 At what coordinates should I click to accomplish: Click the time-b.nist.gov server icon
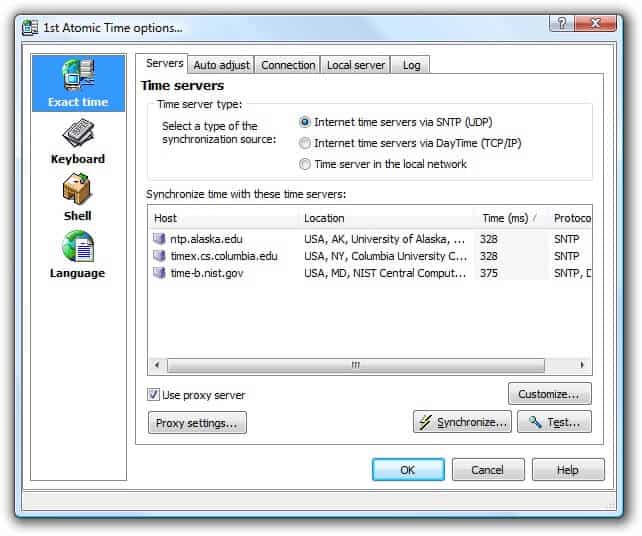tap(158, 273)
